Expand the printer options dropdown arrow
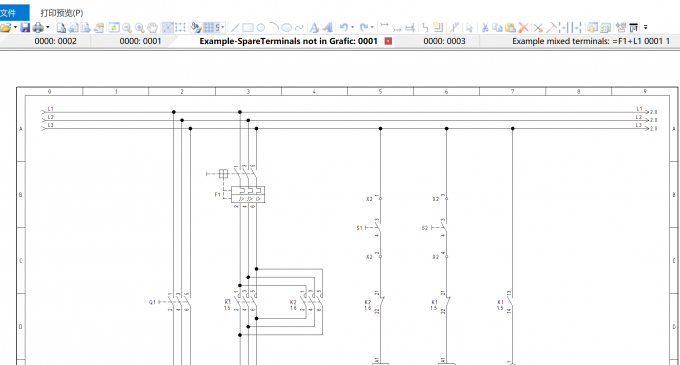Viewport: 680px width, 365px height. pyautogui.click(x=48, y=27)
